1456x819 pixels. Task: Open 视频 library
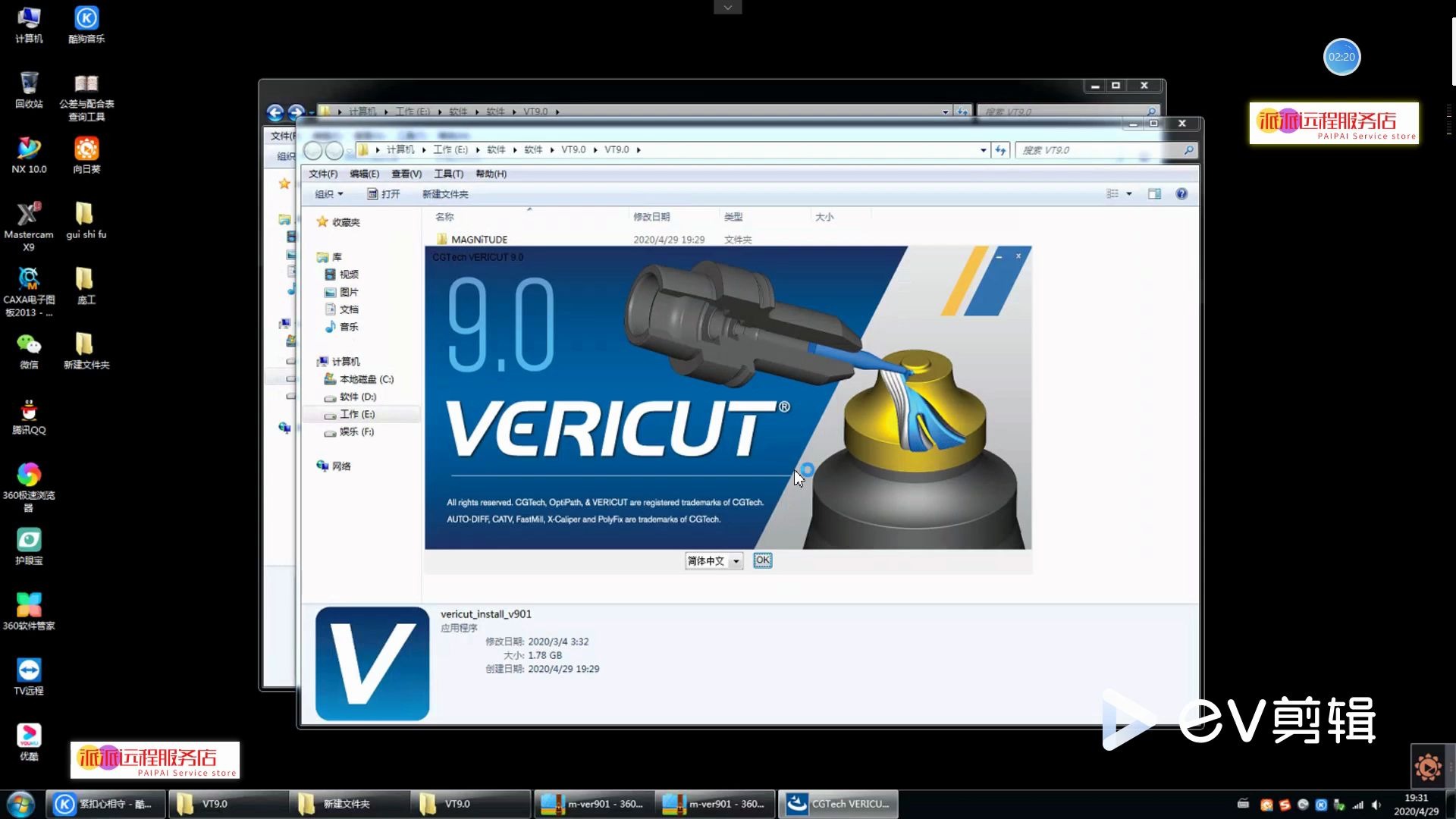point(341,275)
